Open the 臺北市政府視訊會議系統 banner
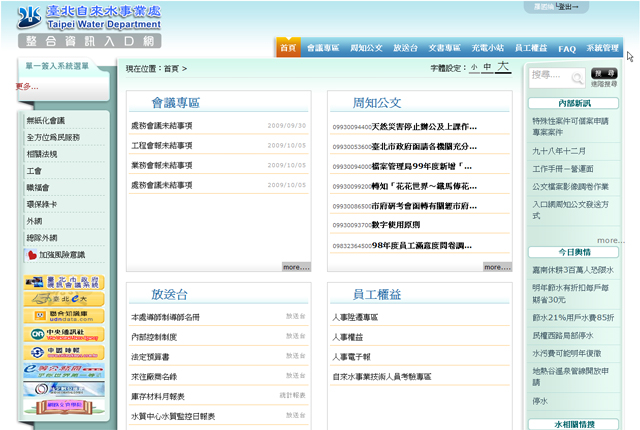The image size is (640, 430). (x=64, y=282)
